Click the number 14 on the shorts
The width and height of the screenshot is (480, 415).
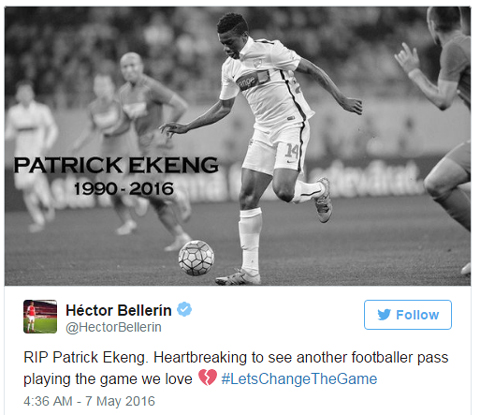[291, 152]
